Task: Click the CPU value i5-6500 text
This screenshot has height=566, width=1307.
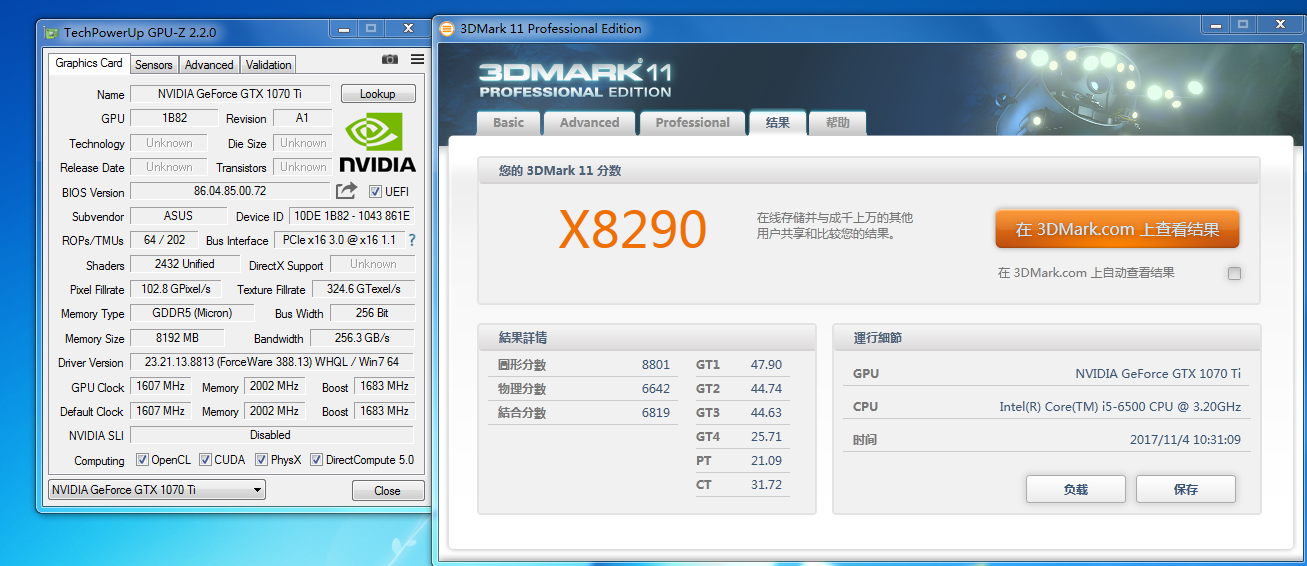Action: point(1120,407)
